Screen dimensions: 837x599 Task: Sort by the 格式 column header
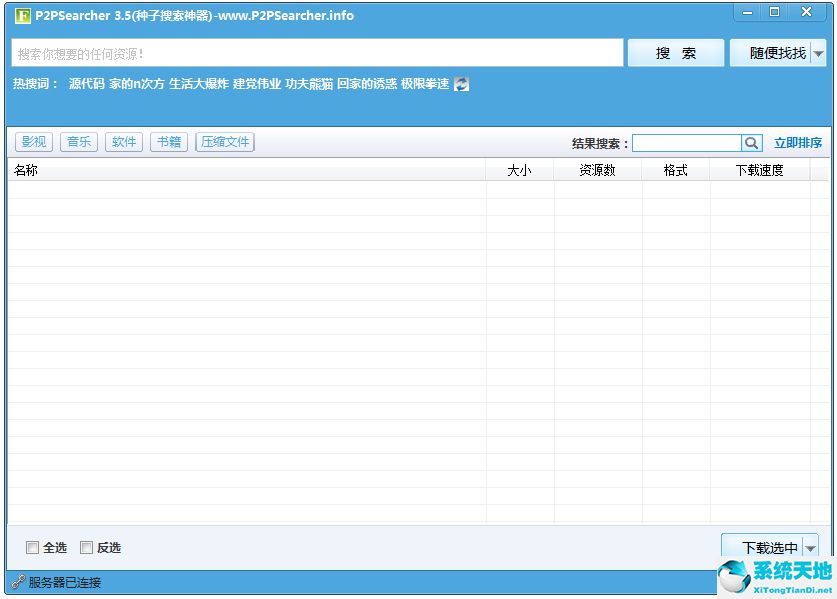676,170
